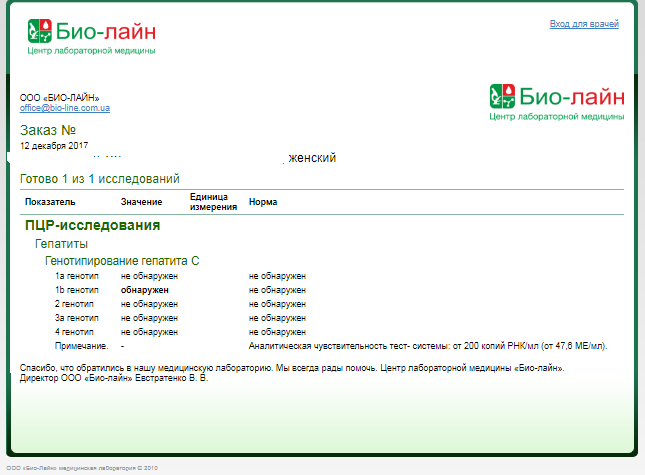Click the bold "обнаружен" value for 1b генотип
Viewport: 645px width, 475px height.
(145, 289)
